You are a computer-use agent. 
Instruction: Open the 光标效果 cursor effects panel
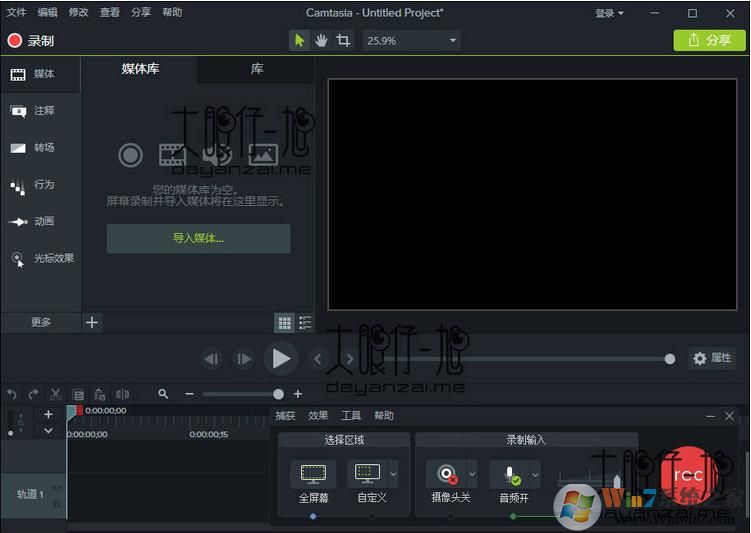42,259
